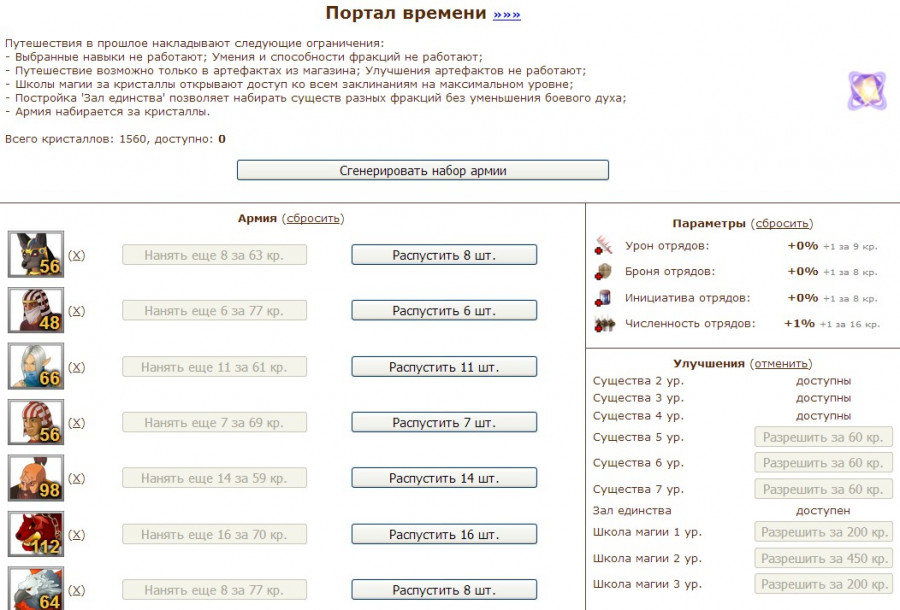Click 'Нанять еще 16 за 70 кр.' button
The height and width of the screenshot is (610, 900).
214,534
